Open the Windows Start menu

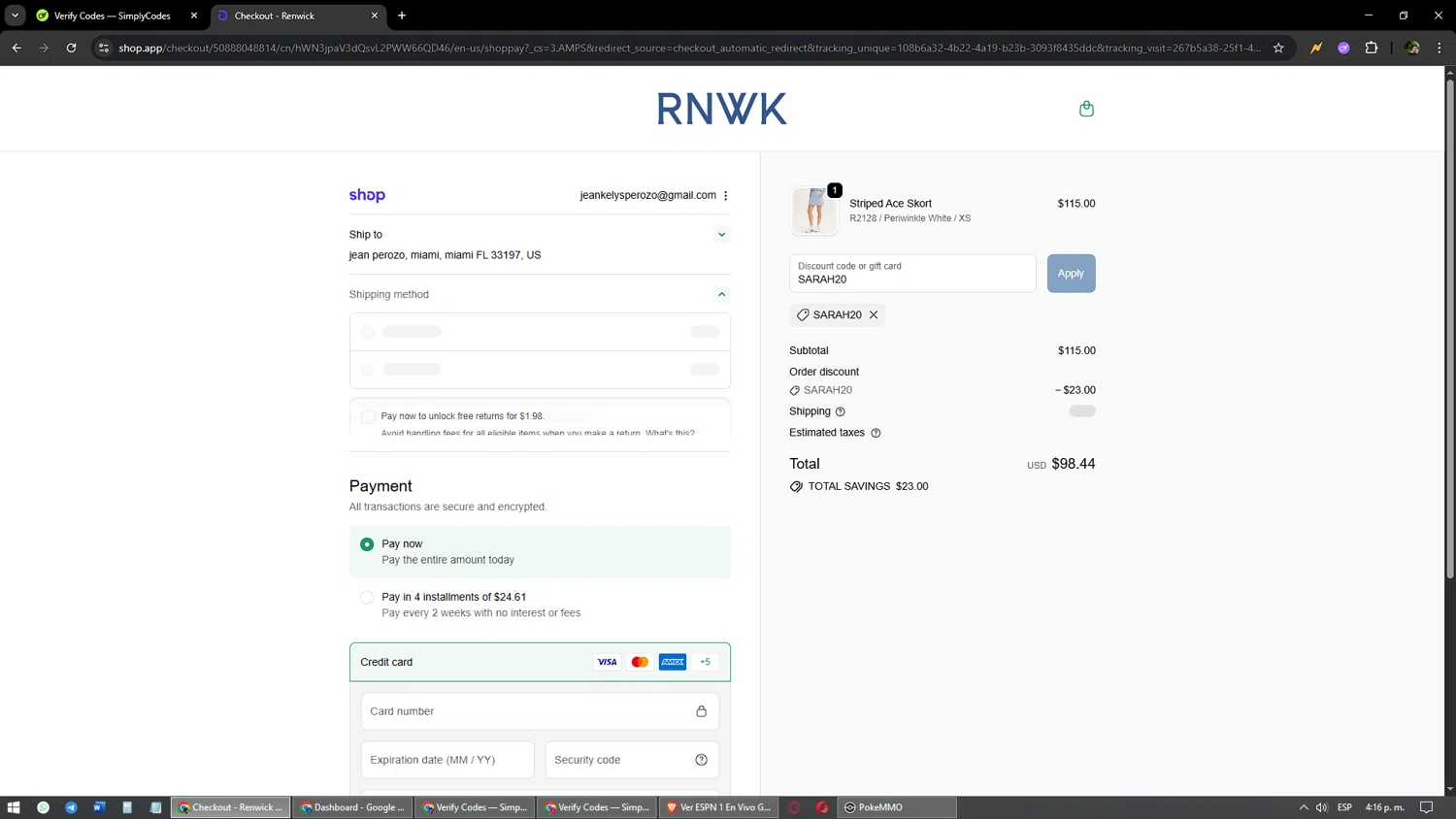click(x=14, y=807)
